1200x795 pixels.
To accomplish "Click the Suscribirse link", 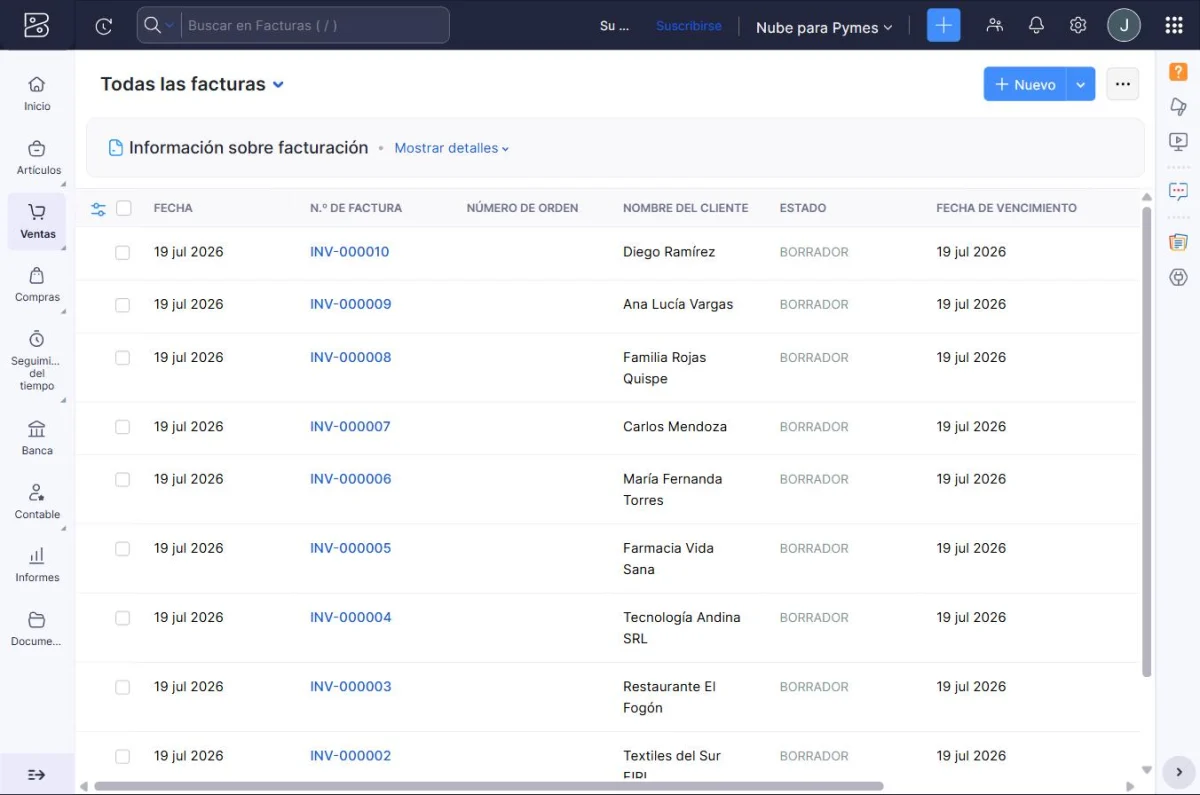I will [688, 26].
